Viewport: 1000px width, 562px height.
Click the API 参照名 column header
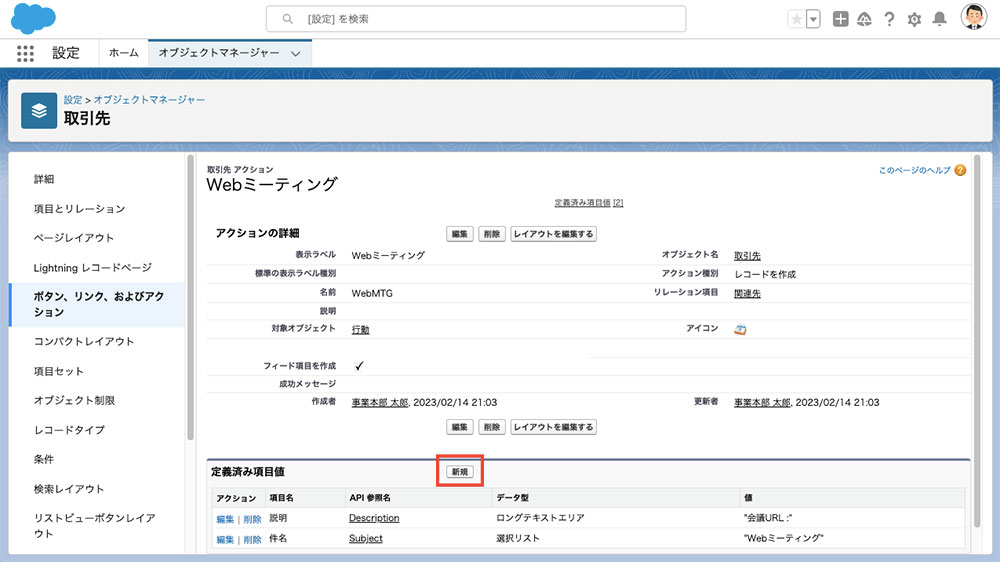tap(370, 498)
